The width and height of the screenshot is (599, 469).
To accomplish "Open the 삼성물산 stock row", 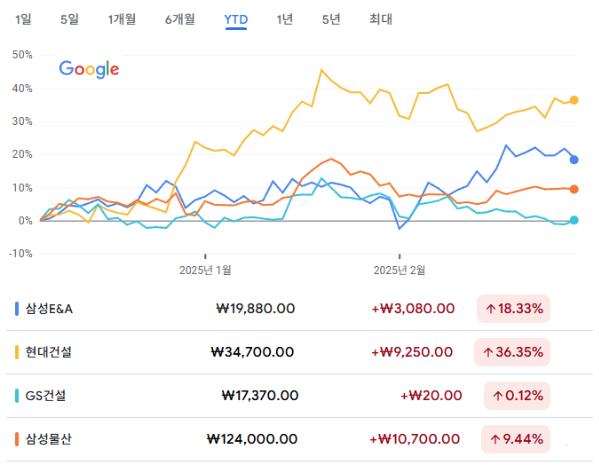I will click(300, 439).
